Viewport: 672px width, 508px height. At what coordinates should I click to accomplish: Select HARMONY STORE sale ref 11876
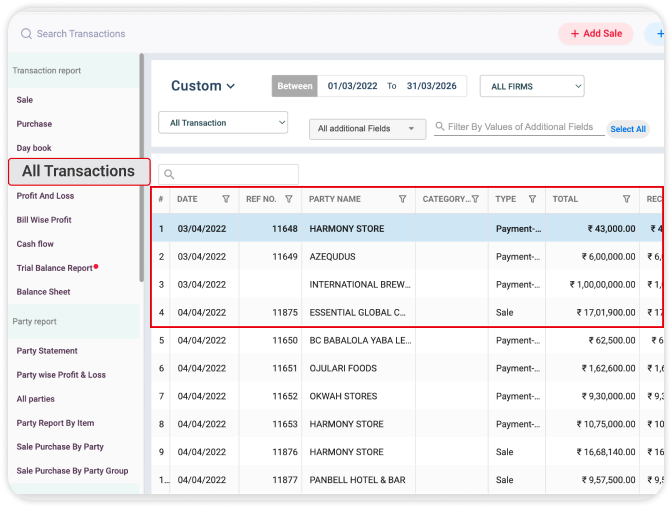point(407,452)
